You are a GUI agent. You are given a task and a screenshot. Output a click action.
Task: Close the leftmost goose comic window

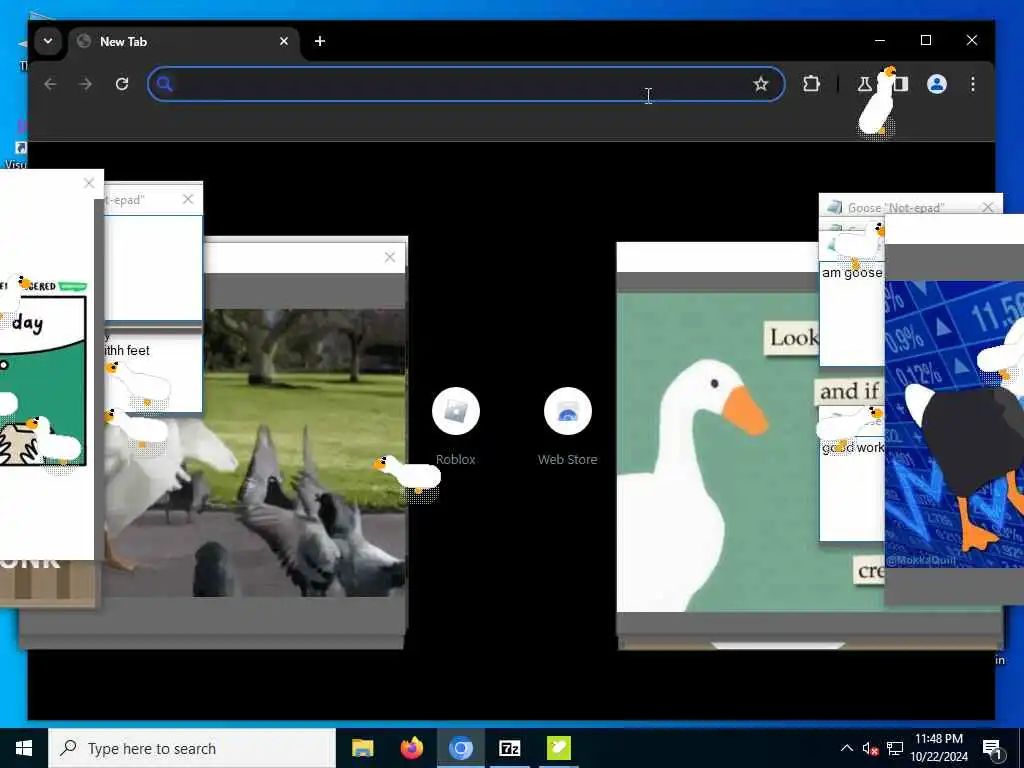(x=89, y=183)
